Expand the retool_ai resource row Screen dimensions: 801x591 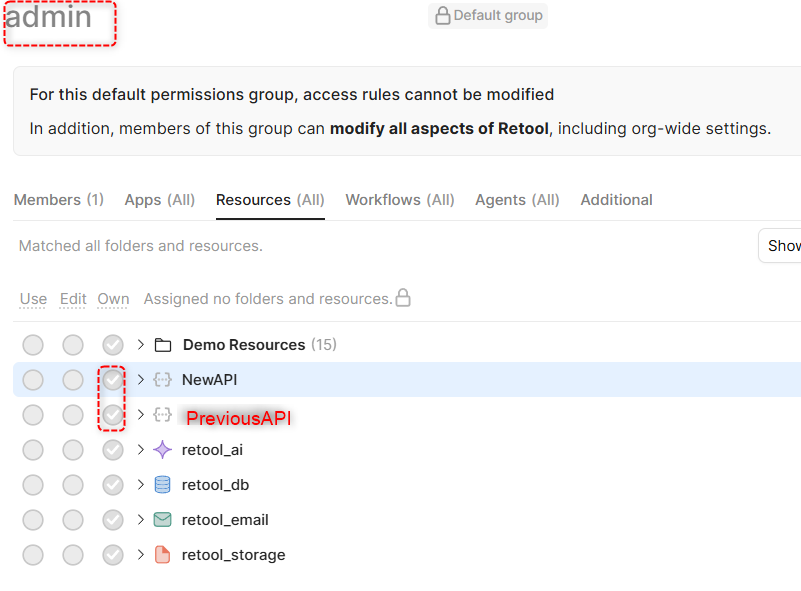140,450
